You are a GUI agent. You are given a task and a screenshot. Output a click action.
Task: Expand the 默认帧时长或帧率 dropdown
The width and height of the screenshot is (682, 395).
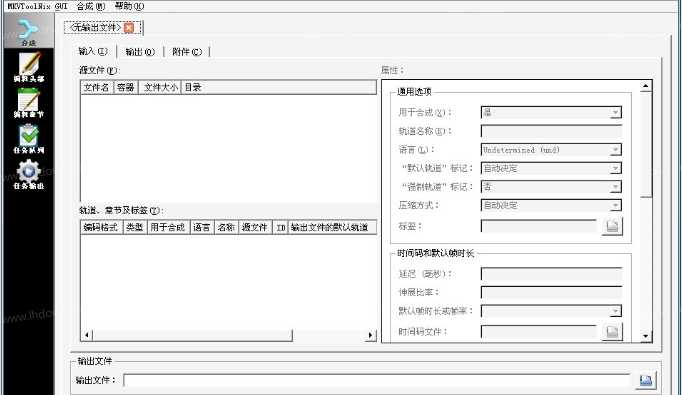pos(615,311)
